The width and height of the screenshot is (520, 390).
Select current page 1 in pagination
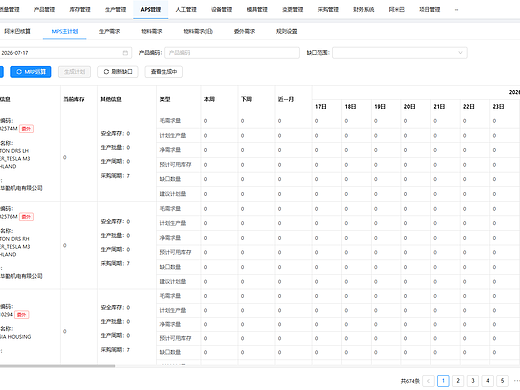[443, 381]
